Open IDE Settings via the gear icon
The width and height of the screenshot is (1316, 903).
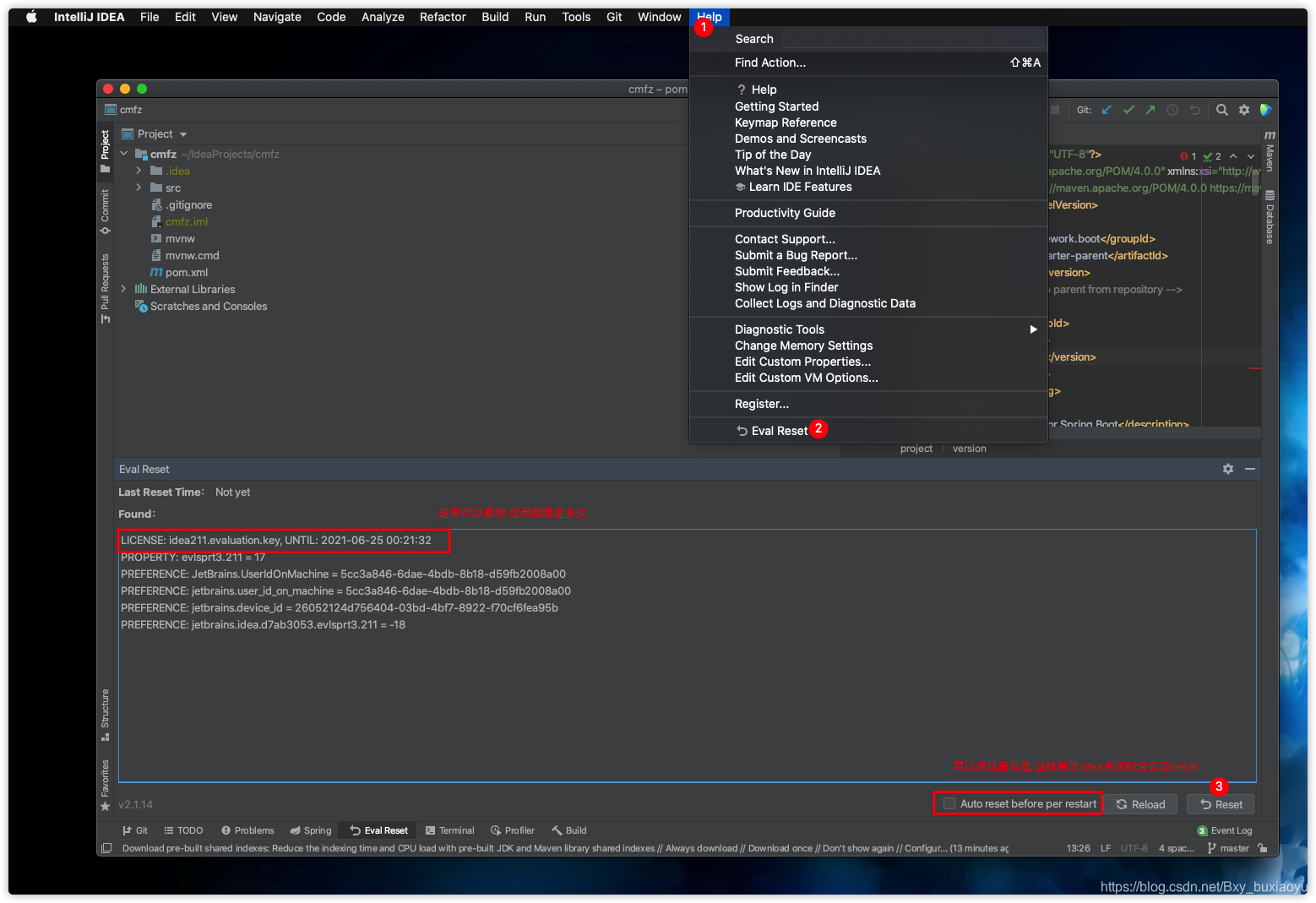coord(1244,109)
